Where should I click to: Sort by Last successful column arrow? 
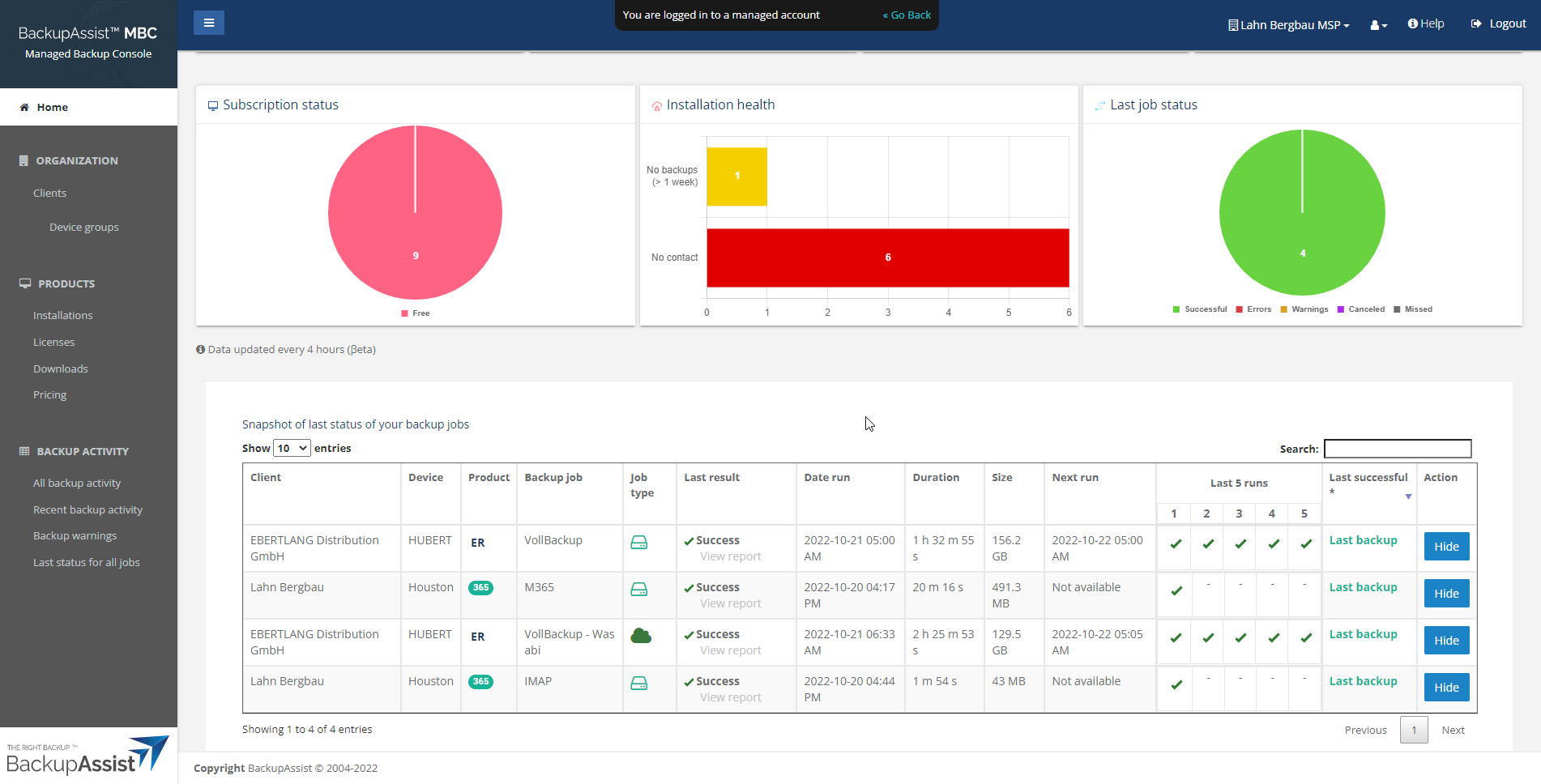1408,496
